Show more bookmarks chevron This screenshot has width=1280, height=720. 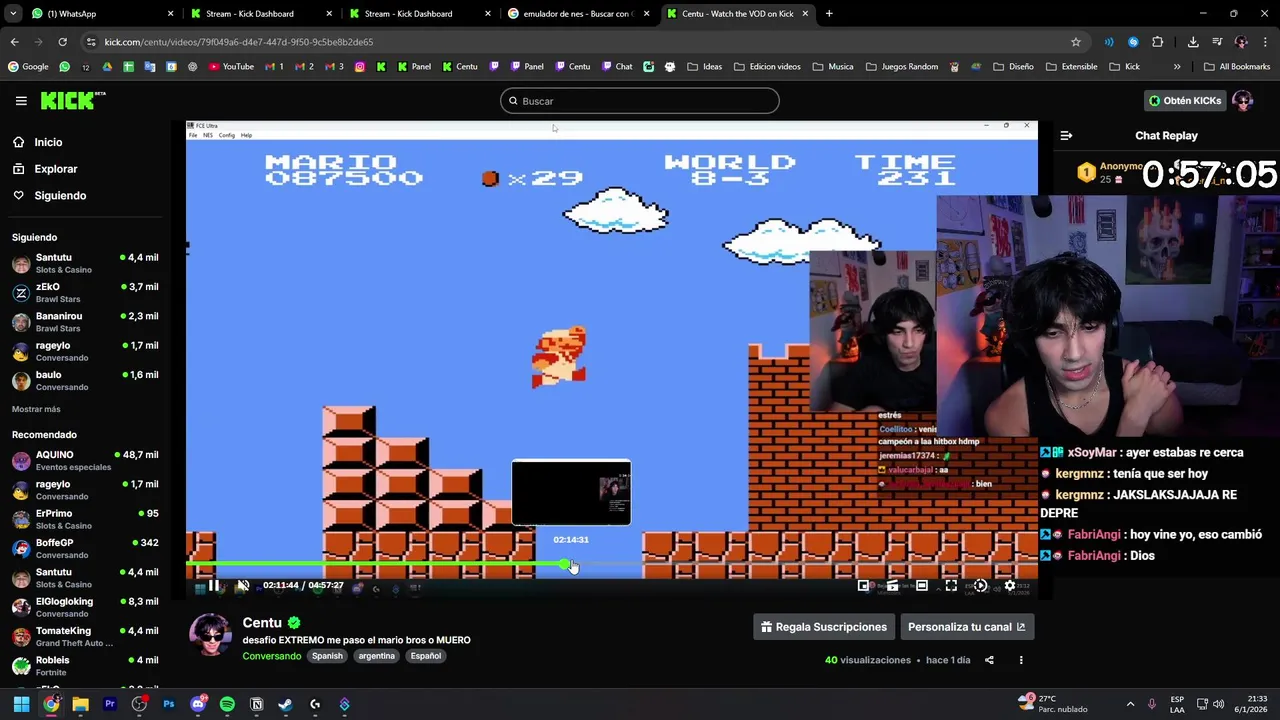pyautogui.click(x=1177, y=67)
